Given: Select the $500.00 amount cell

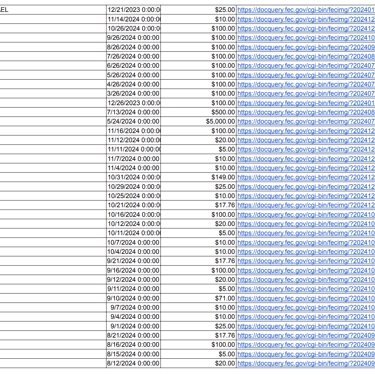Looking at the screenshot, I should (x=199, y=112).
